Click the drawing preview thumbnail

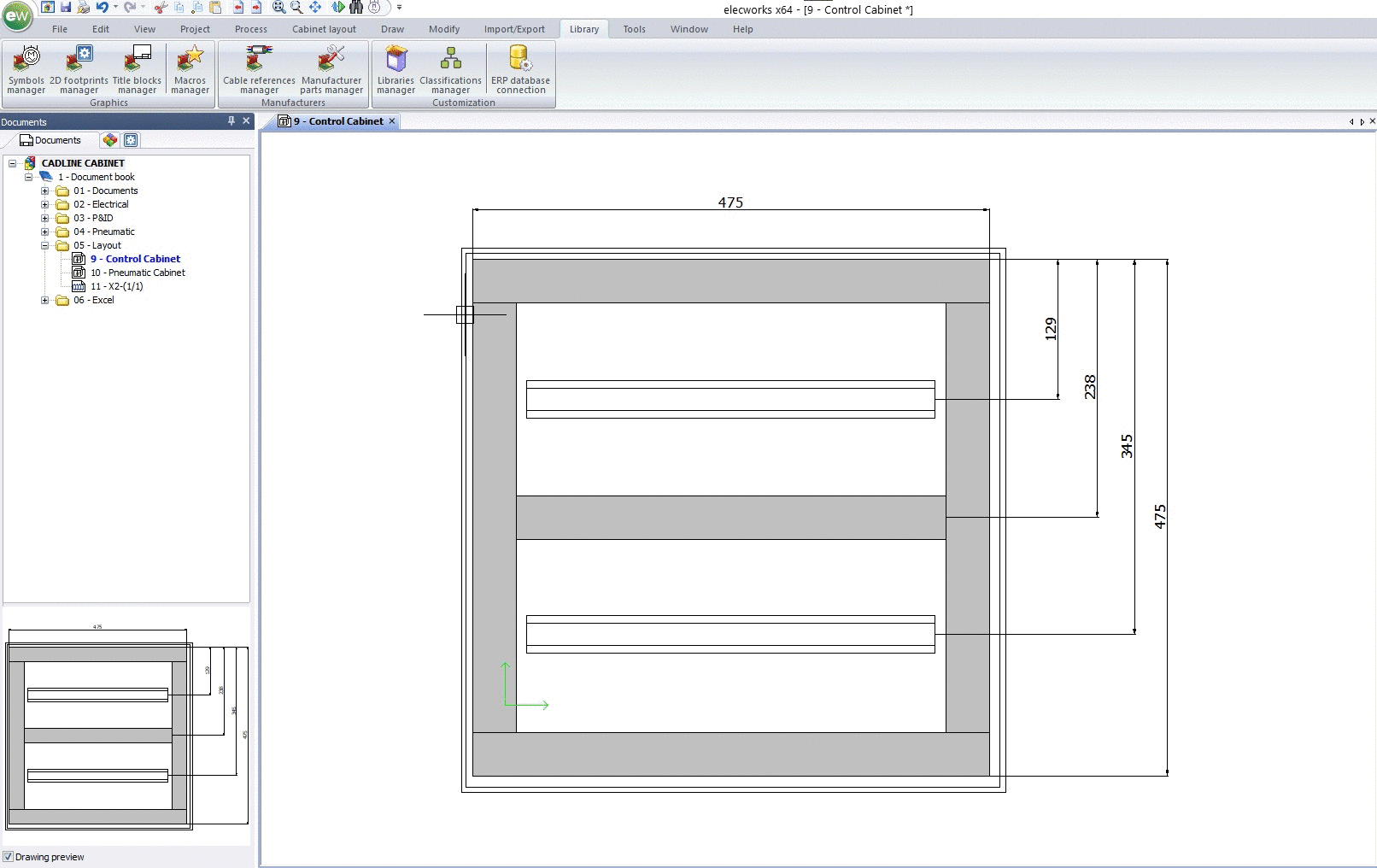[126, 726]
